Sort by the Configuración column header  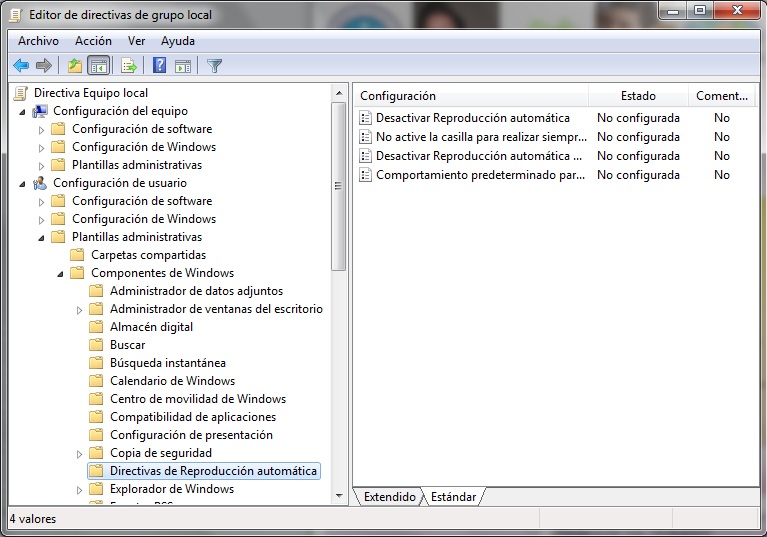[x=471, y=96]
